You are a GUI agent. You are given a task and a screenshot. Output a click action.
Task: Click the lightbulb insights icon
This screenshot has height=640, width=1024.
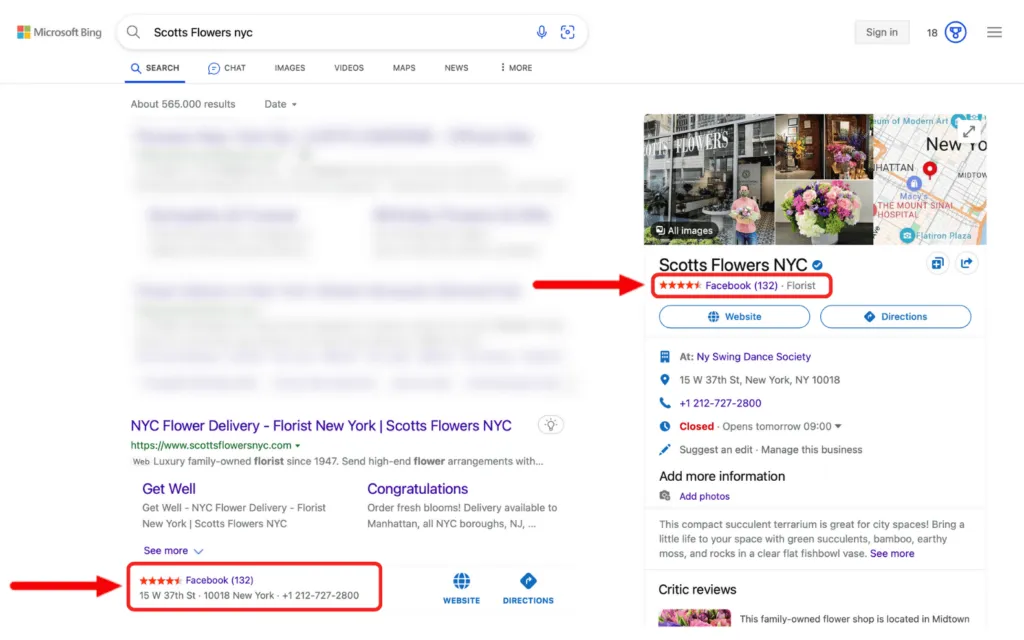click(x=551, y=425)
